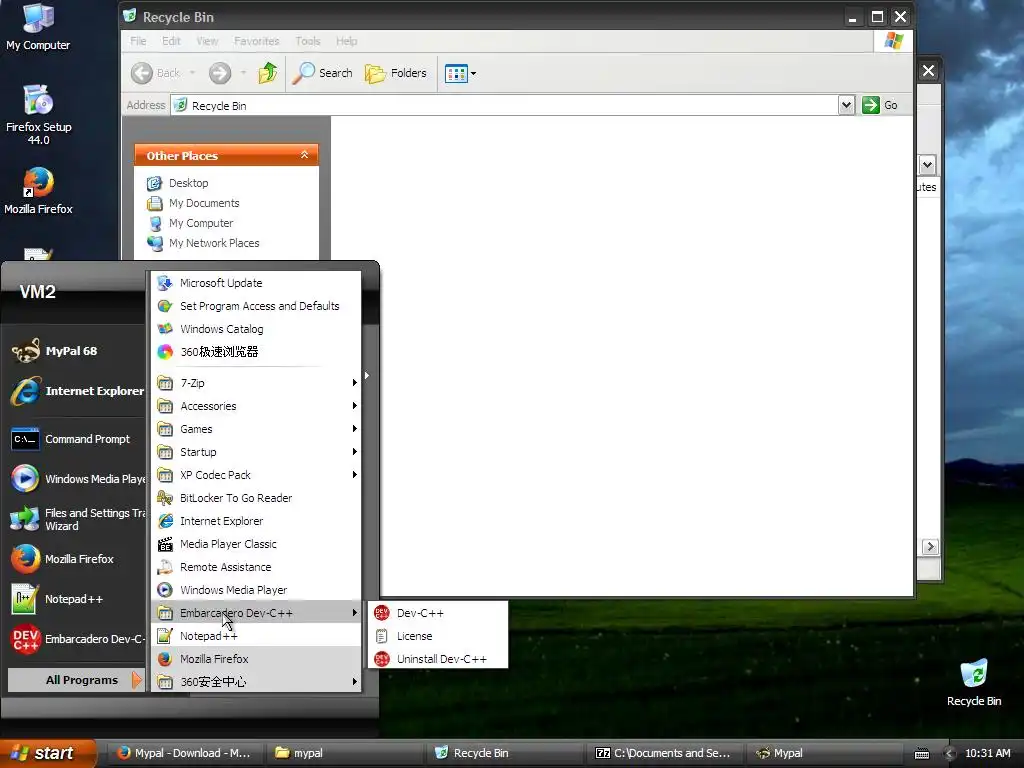Viewport: 1024px width, 768px height.
Task: Click the Start button
Action: tap(48, 753)
